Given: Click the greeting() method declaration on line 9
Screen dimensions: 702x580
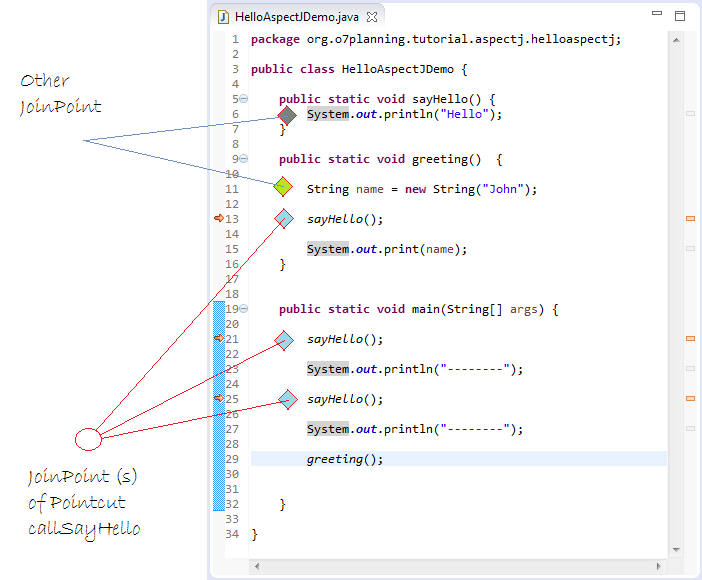Looking at the screenshot, I should 390,159.
